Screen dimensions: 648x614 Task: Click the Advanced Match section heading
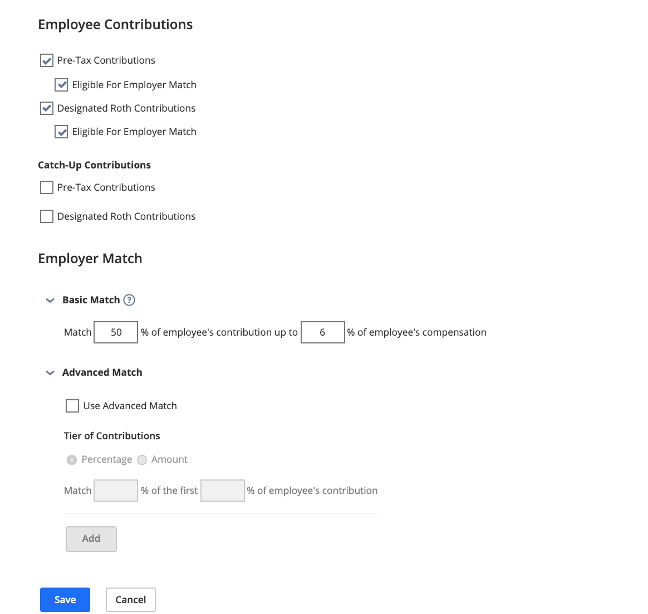click(x=102, y=373)
